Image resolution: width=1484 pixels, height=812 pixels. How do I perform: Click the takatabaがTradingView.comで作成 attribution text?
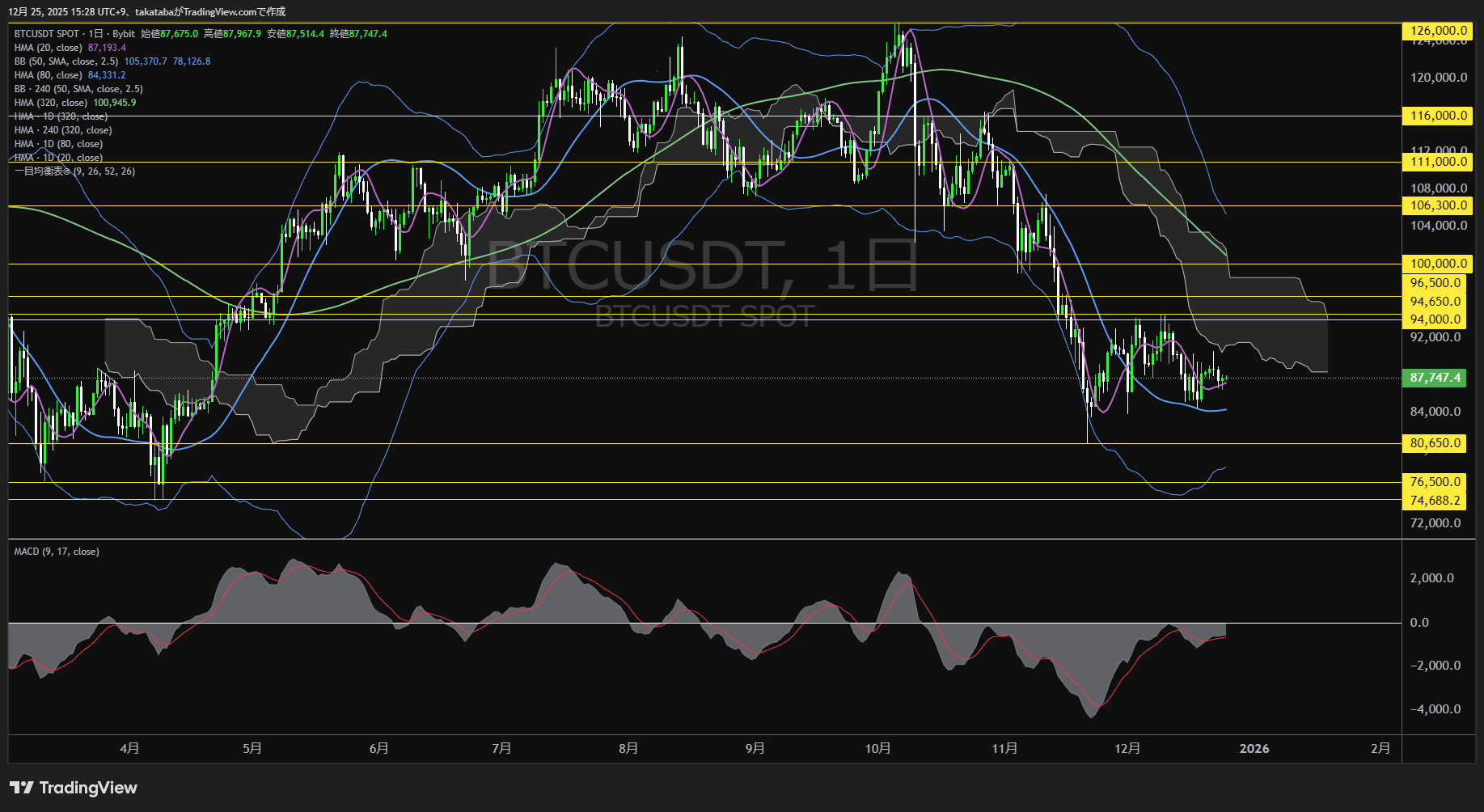tap(212, 11)
